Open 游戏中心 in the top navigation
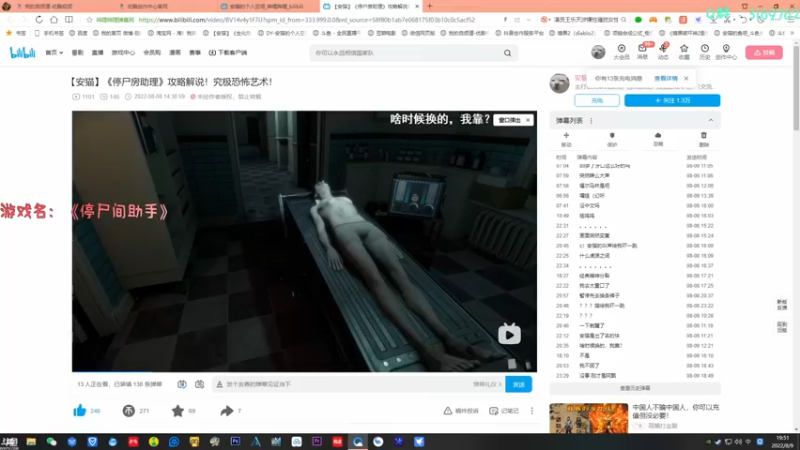The height and width of the screenshot is (450, 800). click(123, 53)
